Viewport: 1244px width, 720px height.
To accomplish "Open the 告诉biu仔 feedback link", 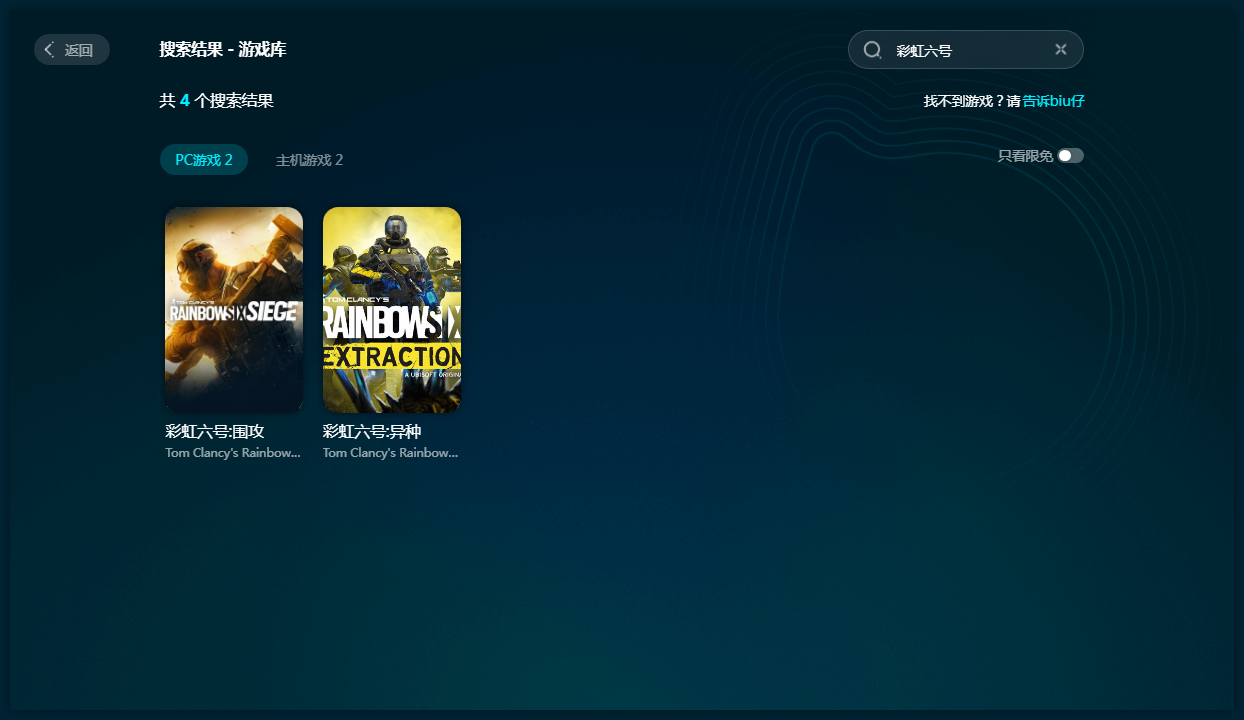I will click(x=1053, y=101).
